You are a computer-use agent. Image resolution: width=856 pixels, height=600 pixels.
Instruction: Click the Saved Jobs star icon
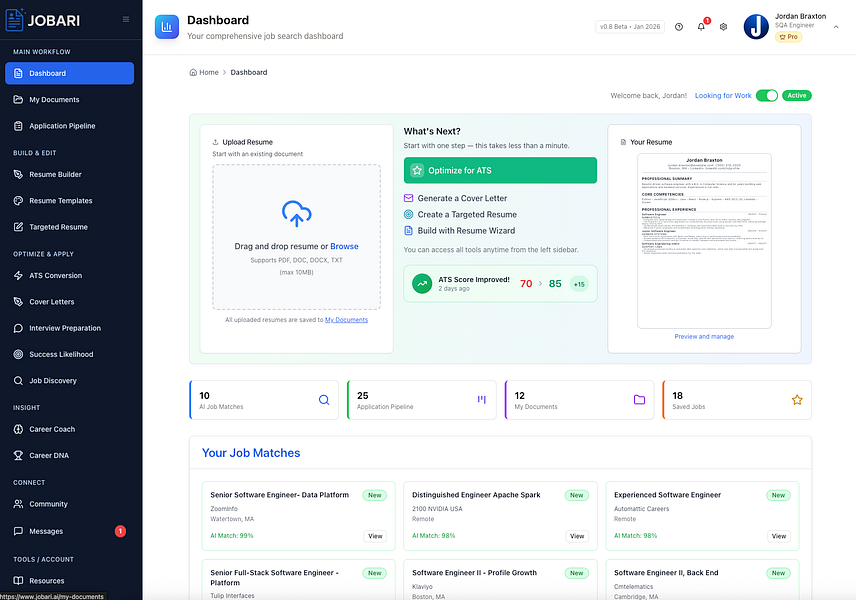pos(797,400)
